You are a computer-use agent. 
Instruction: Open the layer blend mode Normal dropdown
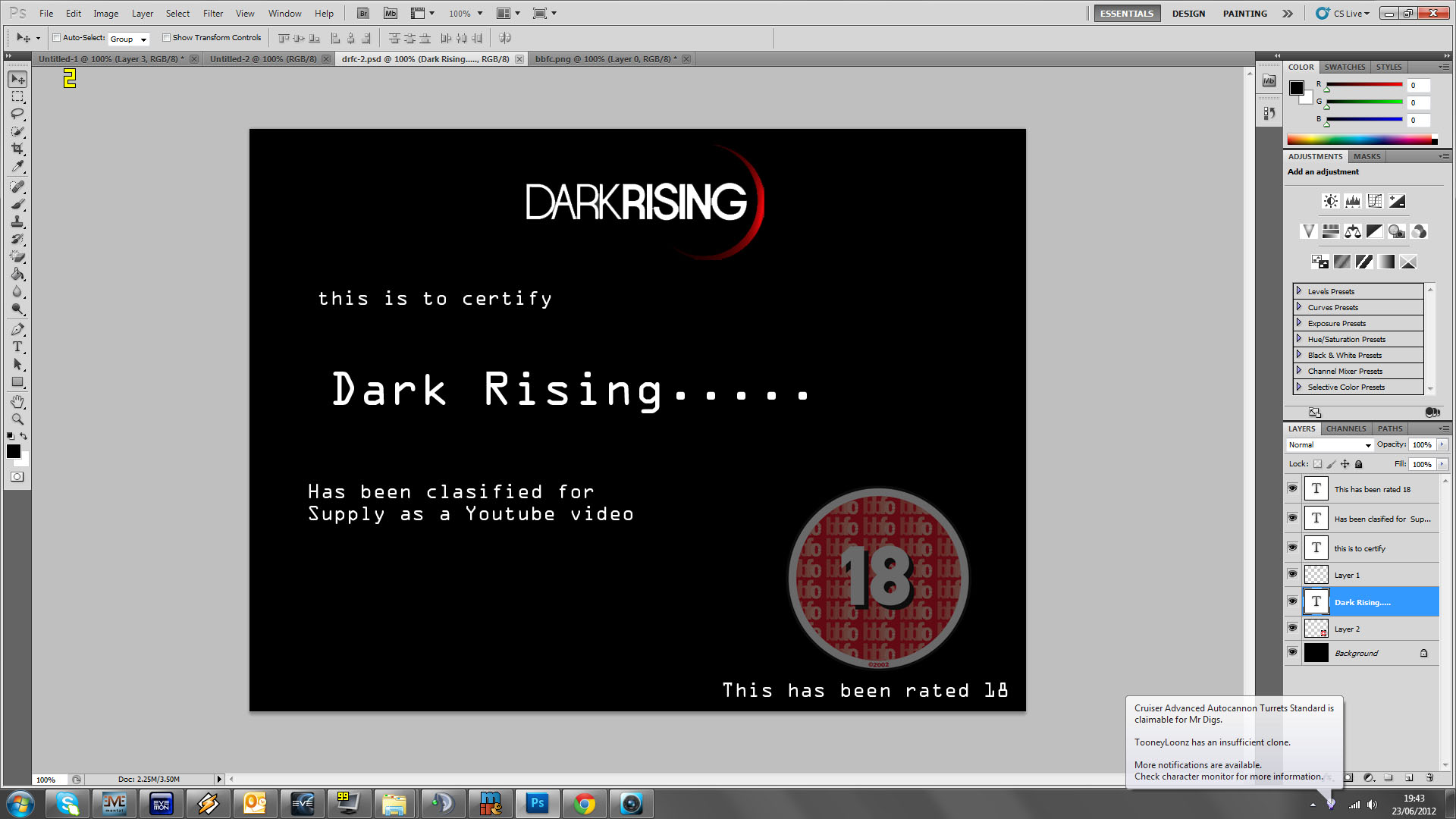[1330, 445]
